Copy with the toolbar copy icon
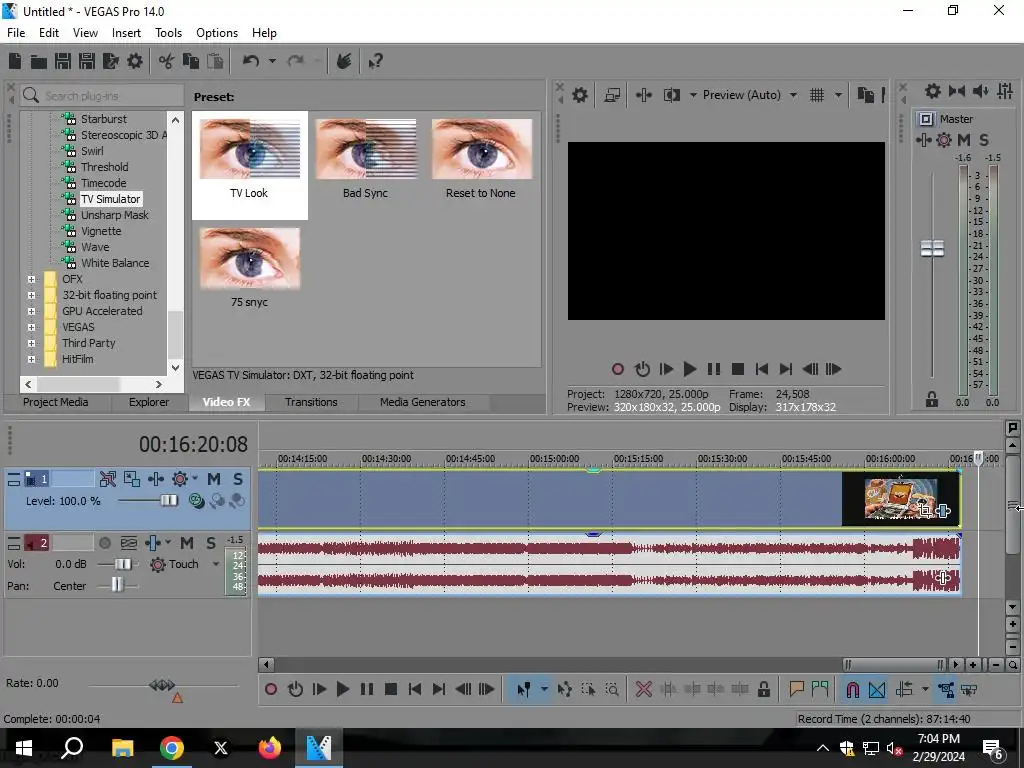The width and height of the screenshot is (1024, 768). tap(191, 61)
